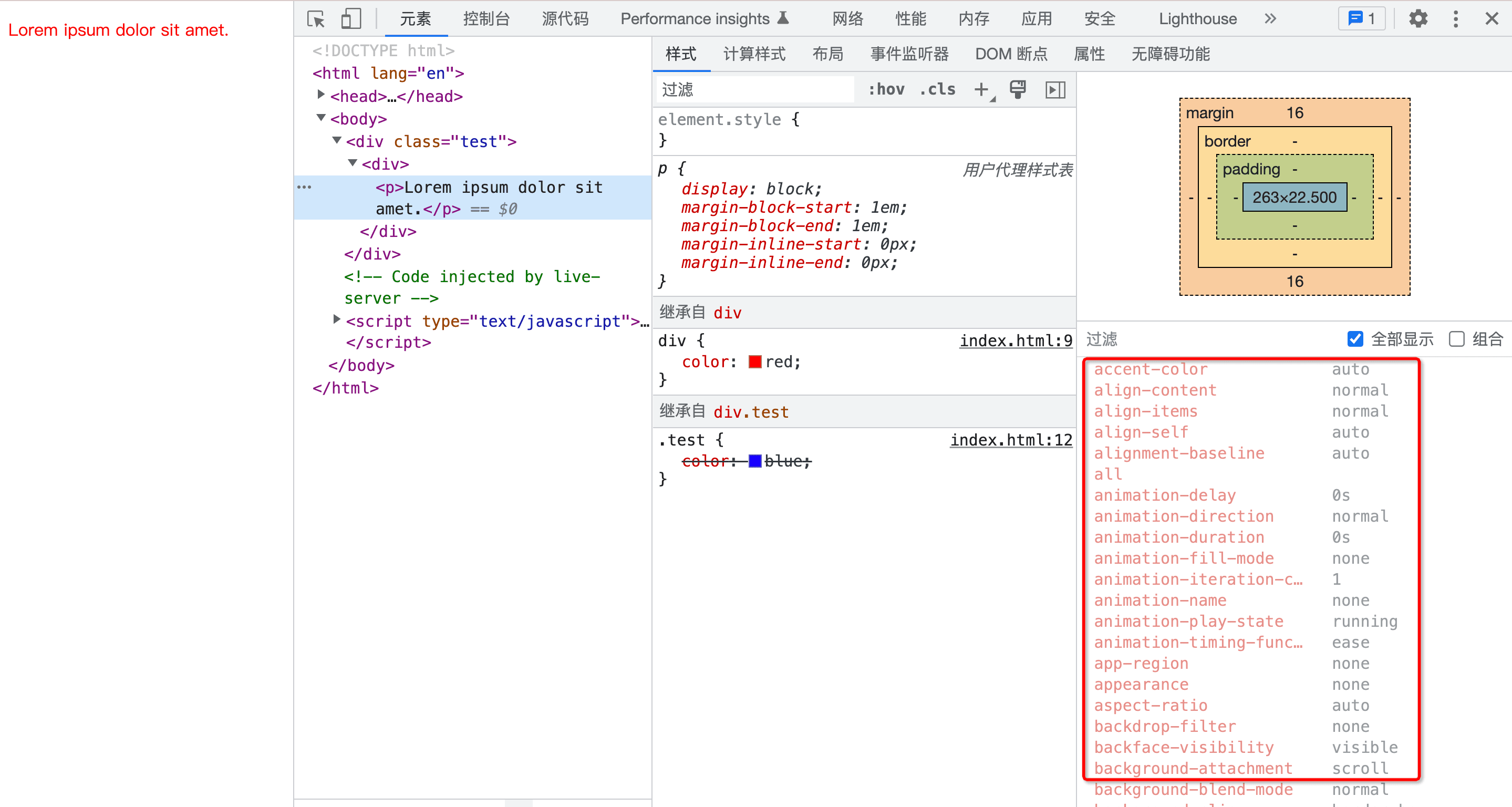Viewport: 1512px width, 807px height.
Task: Open the 计算样式 tab
Action: 754,55
